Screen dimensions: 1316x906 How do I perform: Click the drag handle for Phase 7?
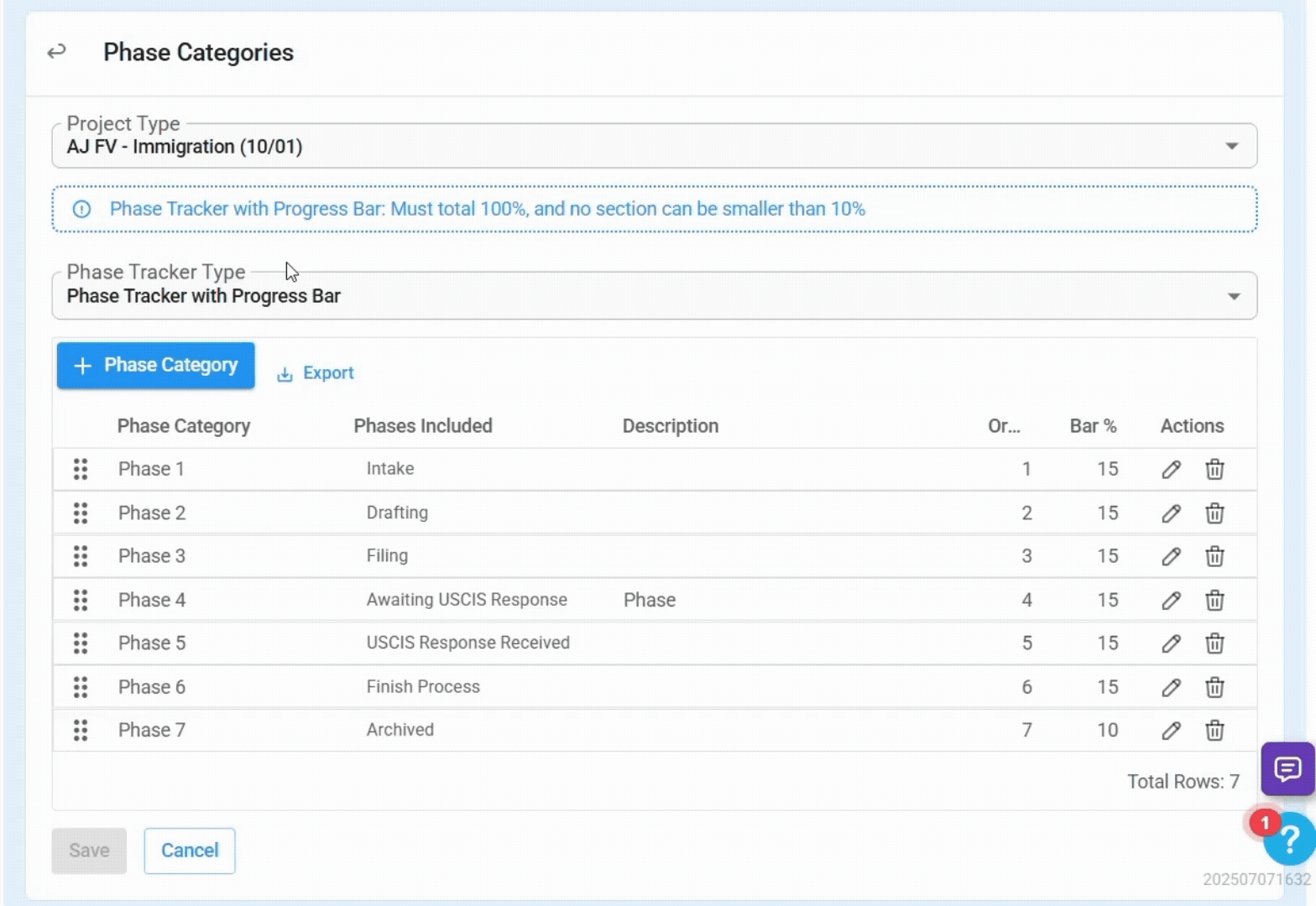[81, 730]
